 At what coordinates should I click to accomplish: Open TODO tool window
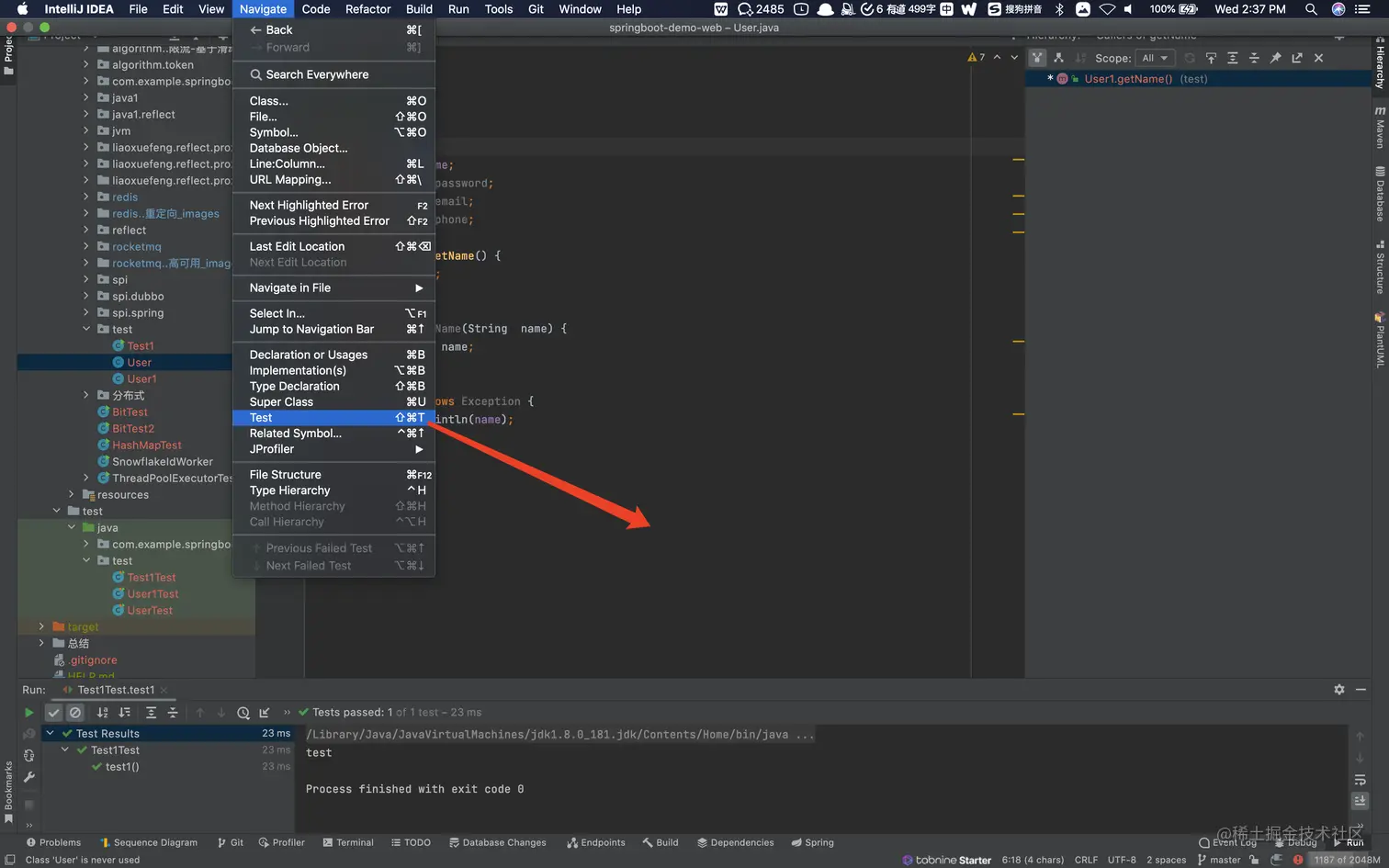[x=411, y=842]
